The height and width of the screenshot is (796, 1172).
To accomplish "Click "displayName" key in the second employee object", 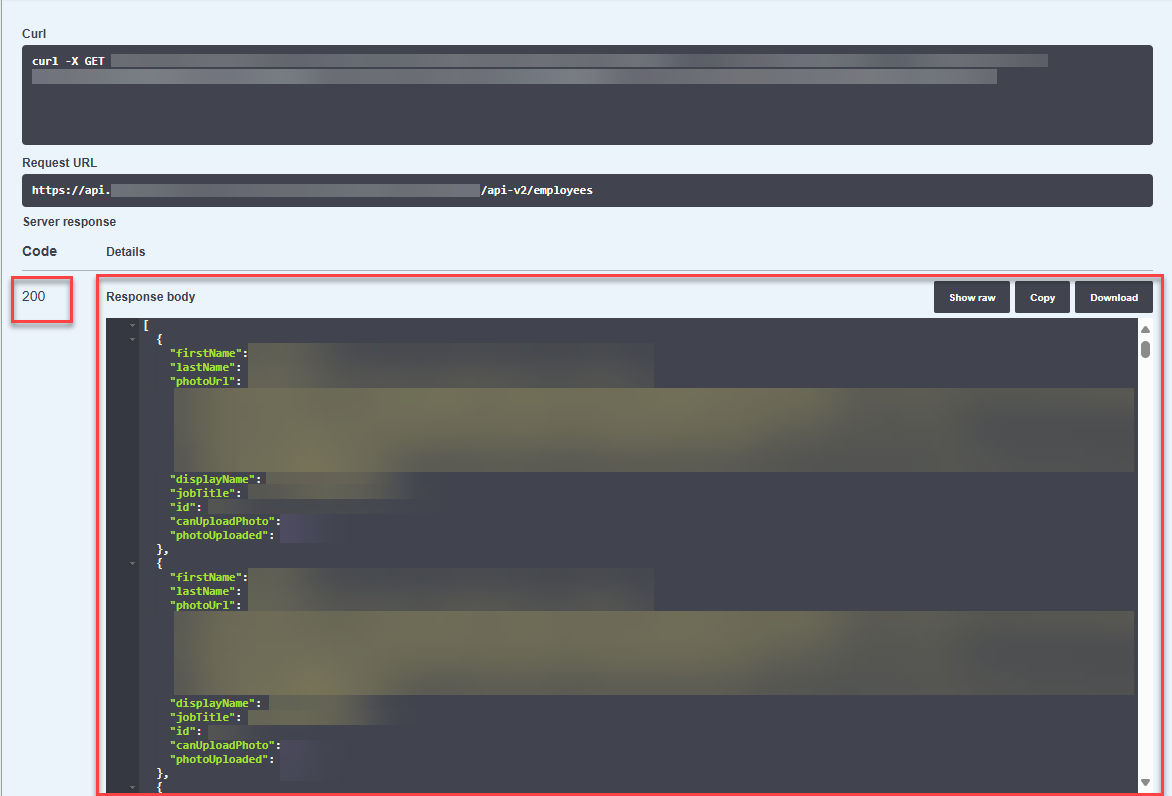I will coord(213,703).
